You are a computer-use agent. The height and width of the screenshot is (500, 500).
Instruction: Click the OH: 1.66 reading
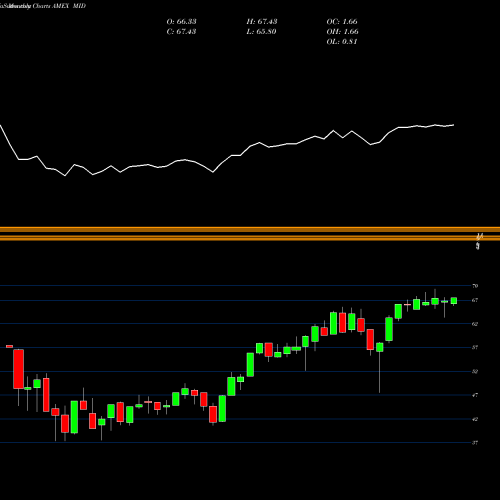pos(342,32)
